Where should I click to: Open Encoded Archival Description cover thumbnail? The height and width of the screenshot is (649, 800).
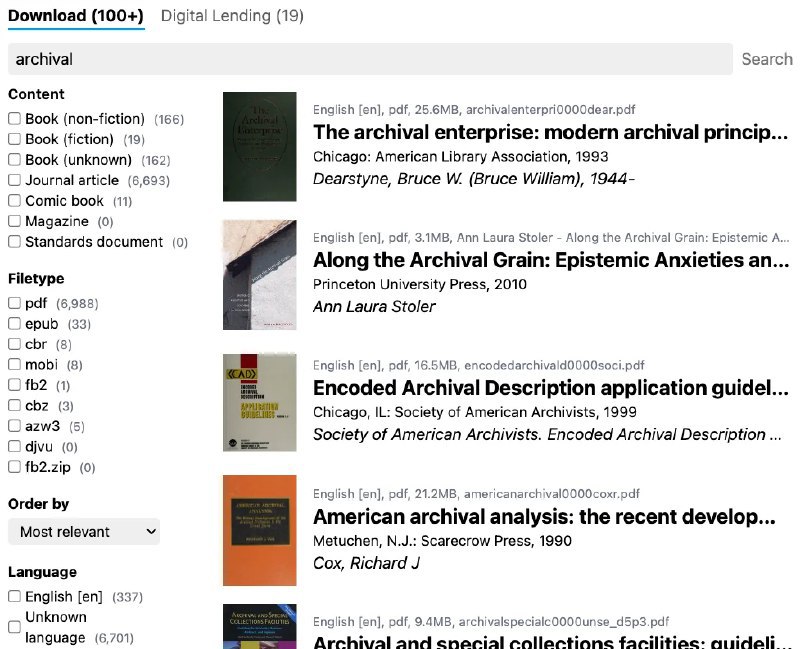(259, 402)
